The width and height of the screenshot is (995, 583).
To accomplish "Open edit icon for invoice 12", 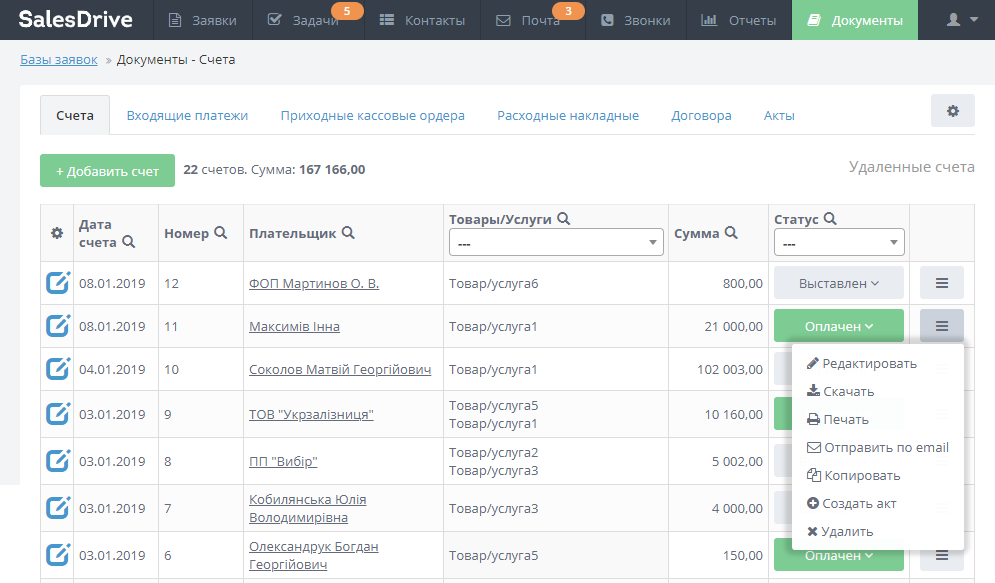I will tap(58, 282).
